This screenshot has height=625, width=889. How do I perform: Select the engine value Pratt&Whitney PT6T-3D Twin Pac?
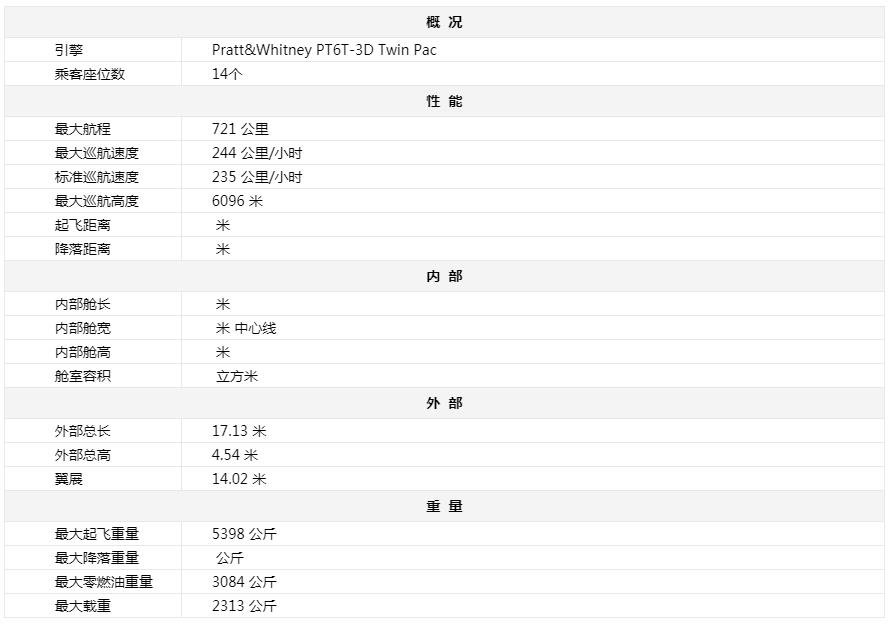coord(324,50)
